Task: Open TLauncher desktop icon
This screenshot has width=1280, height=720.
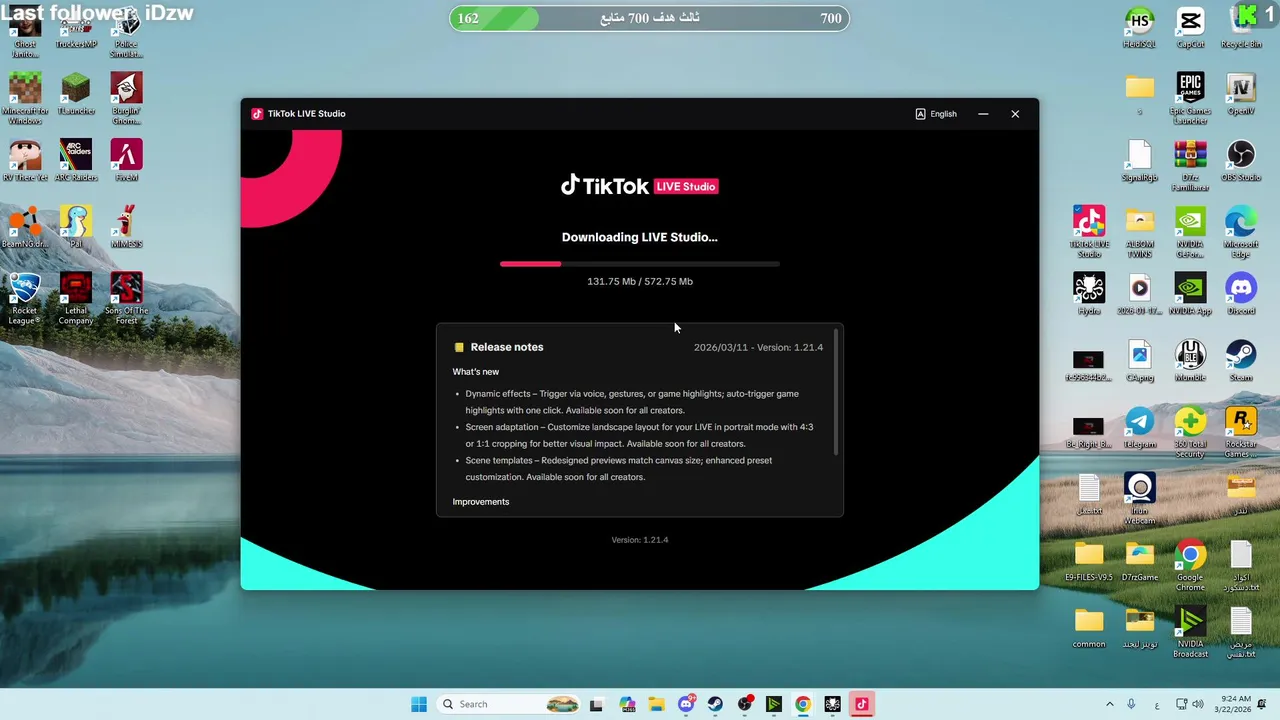Action: [76, 95]
